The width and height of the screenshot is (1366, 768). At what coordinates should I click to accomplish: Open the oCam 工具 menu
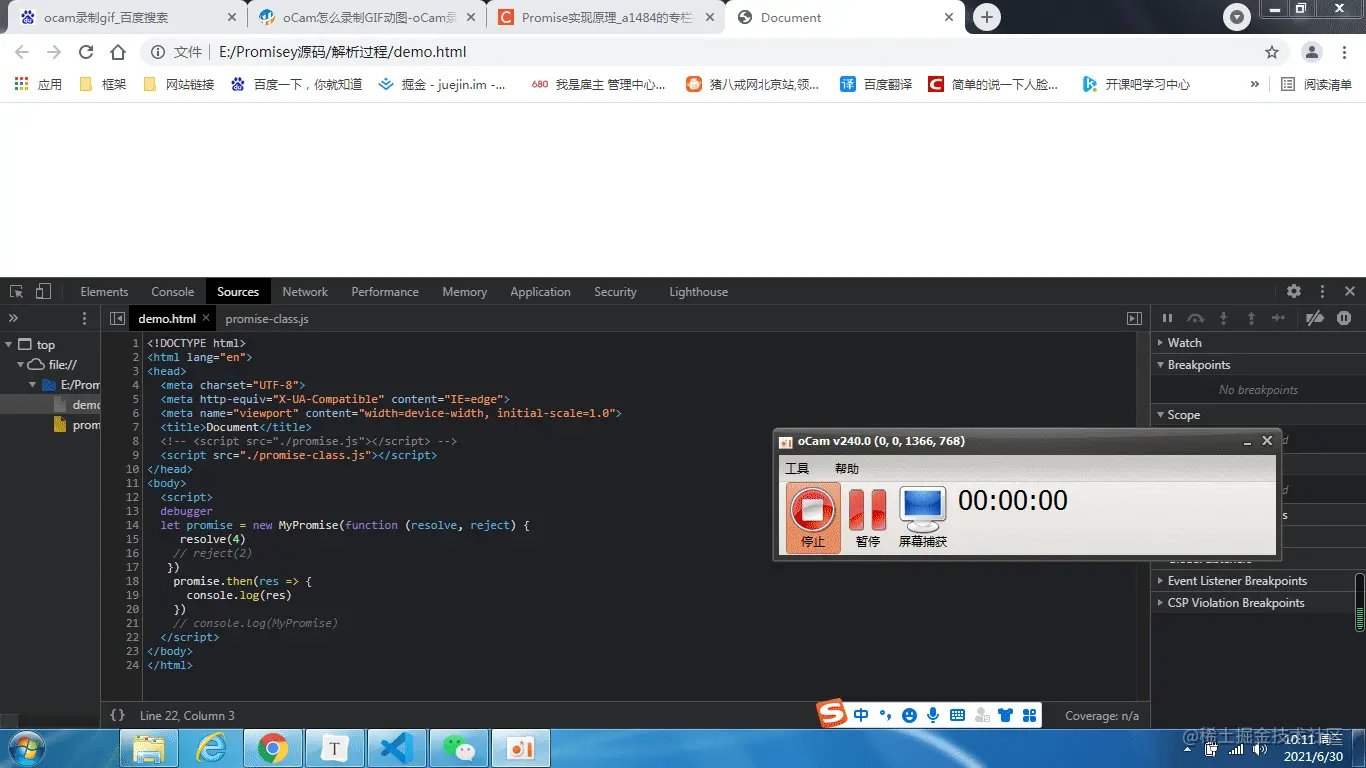(797, 469)
